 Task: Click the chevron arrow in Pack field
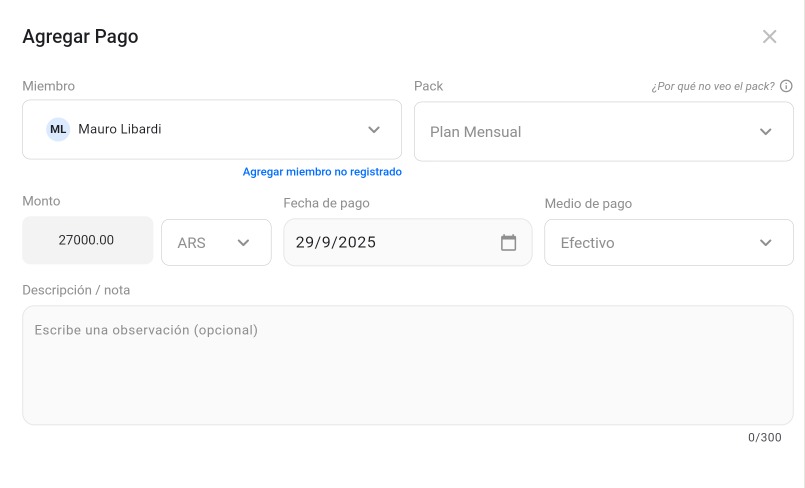[x=766, y=131]
